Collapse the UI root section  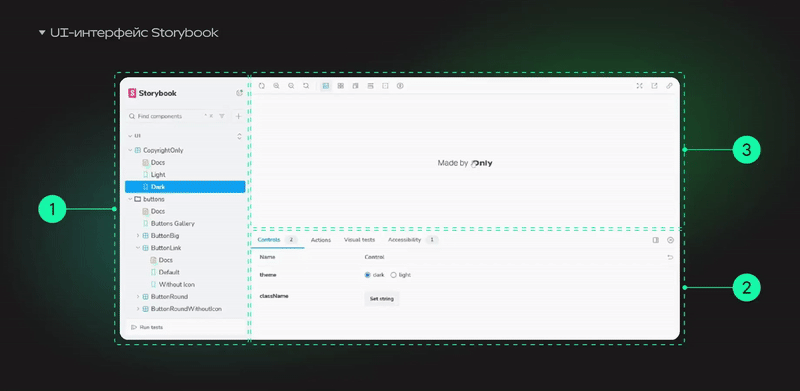click(x=134, y=136)
